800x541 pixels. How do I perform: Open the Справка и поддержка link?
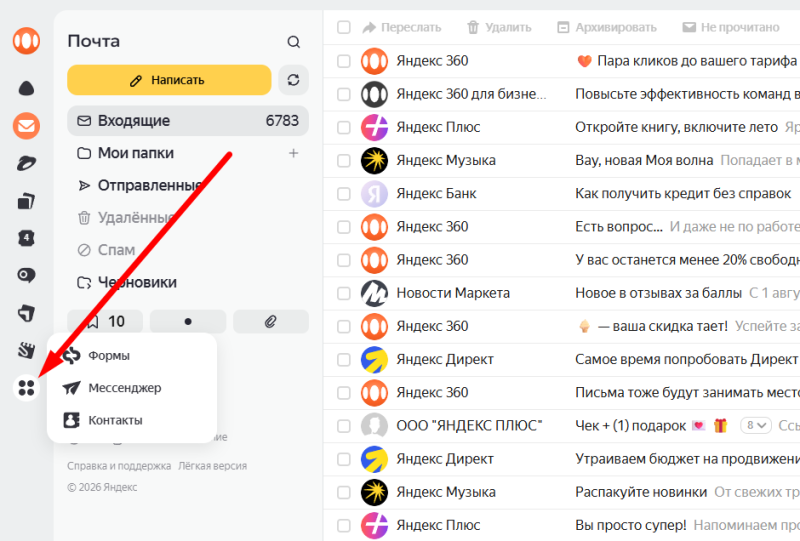pos(119,466)
